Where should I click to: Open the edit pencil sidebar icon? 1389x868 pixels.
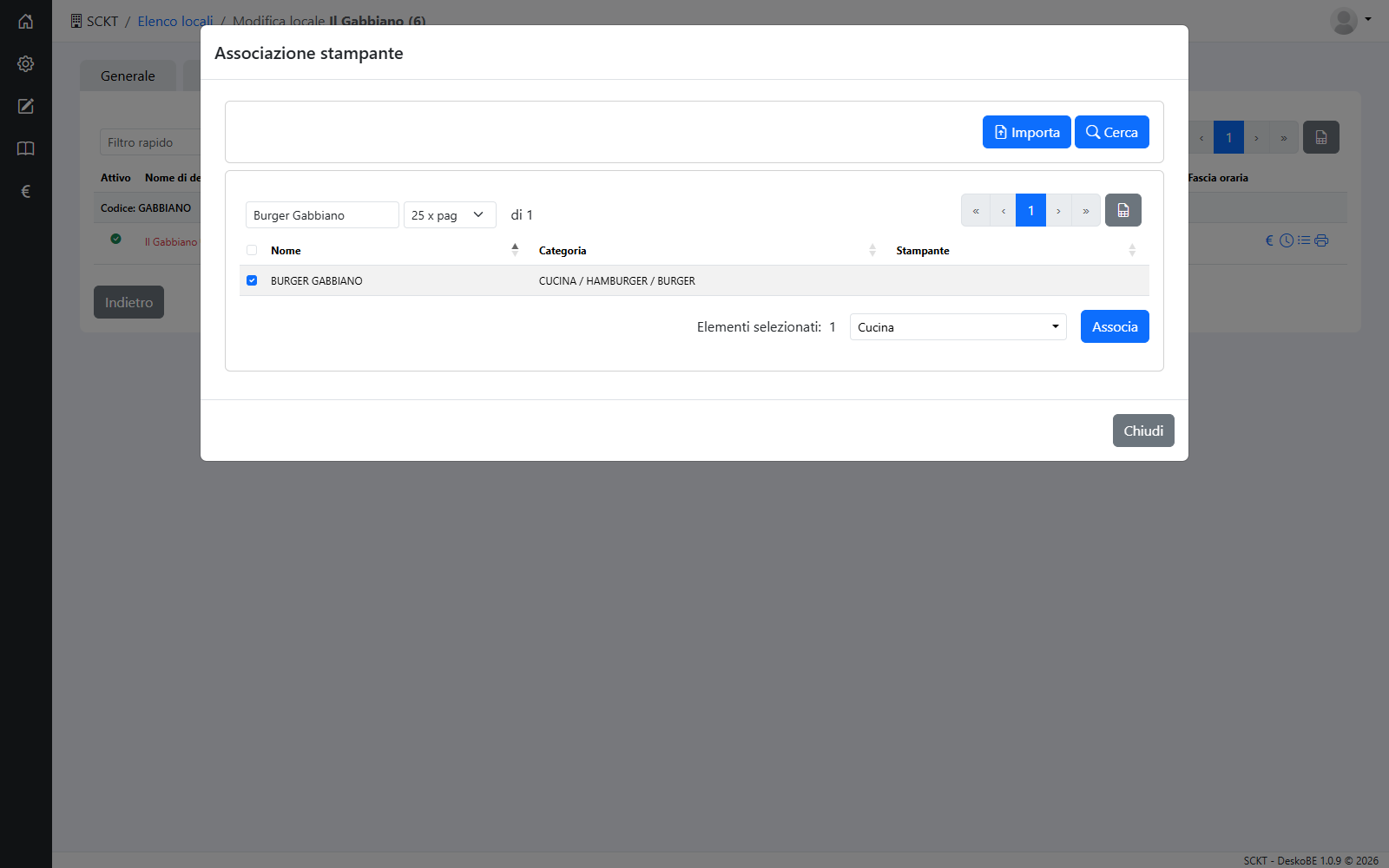[x=26, y=106]
